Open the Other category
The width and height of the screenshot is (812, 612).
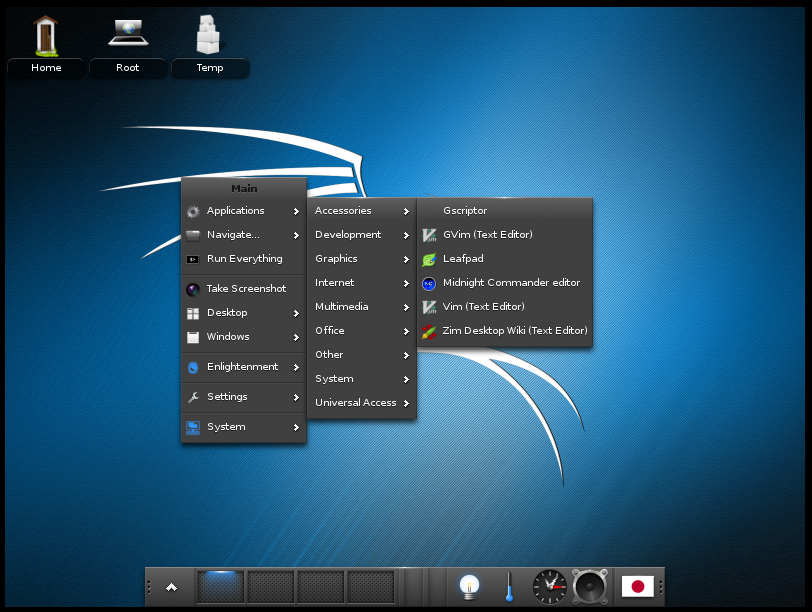362,355
